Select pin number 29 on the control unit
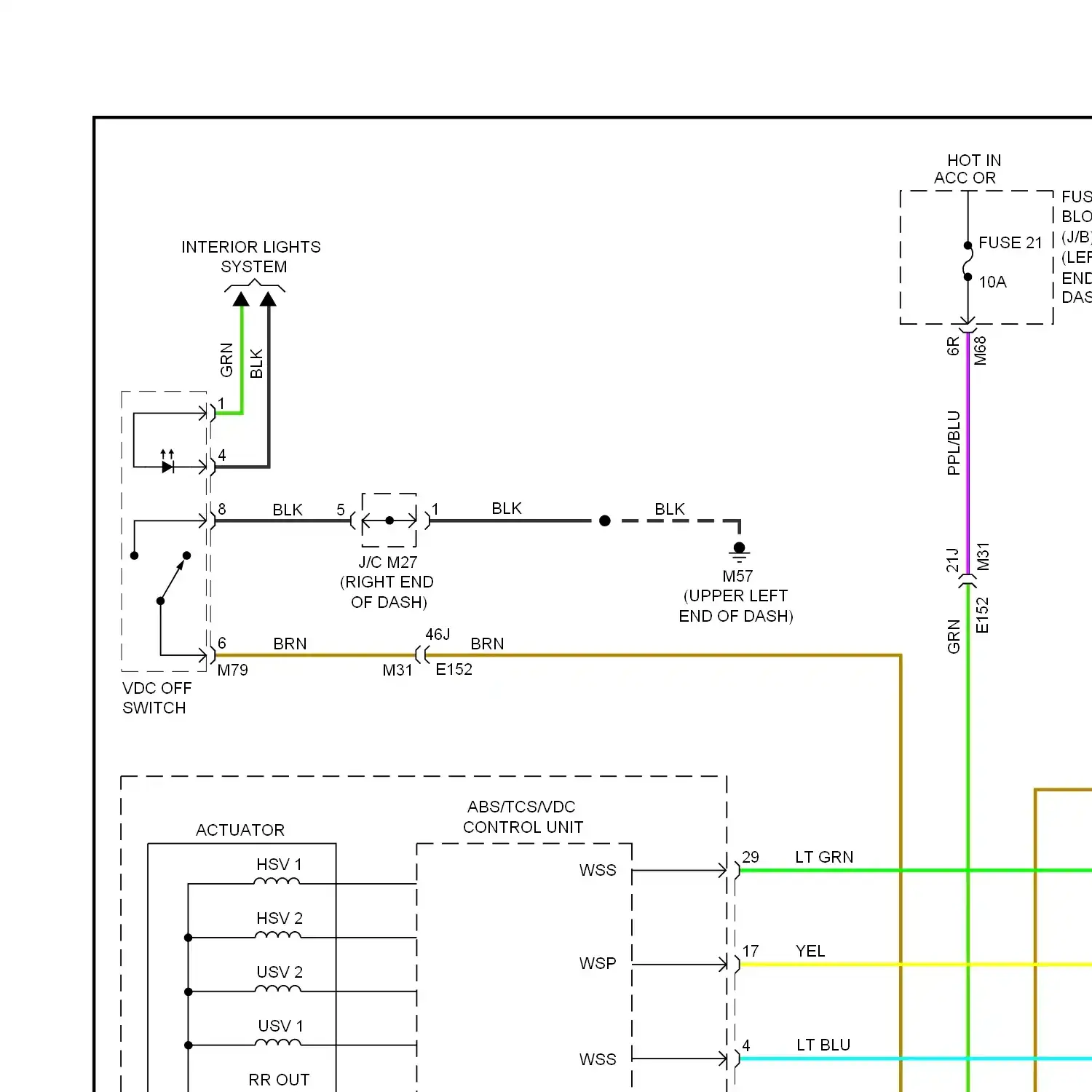 point(751,857)
